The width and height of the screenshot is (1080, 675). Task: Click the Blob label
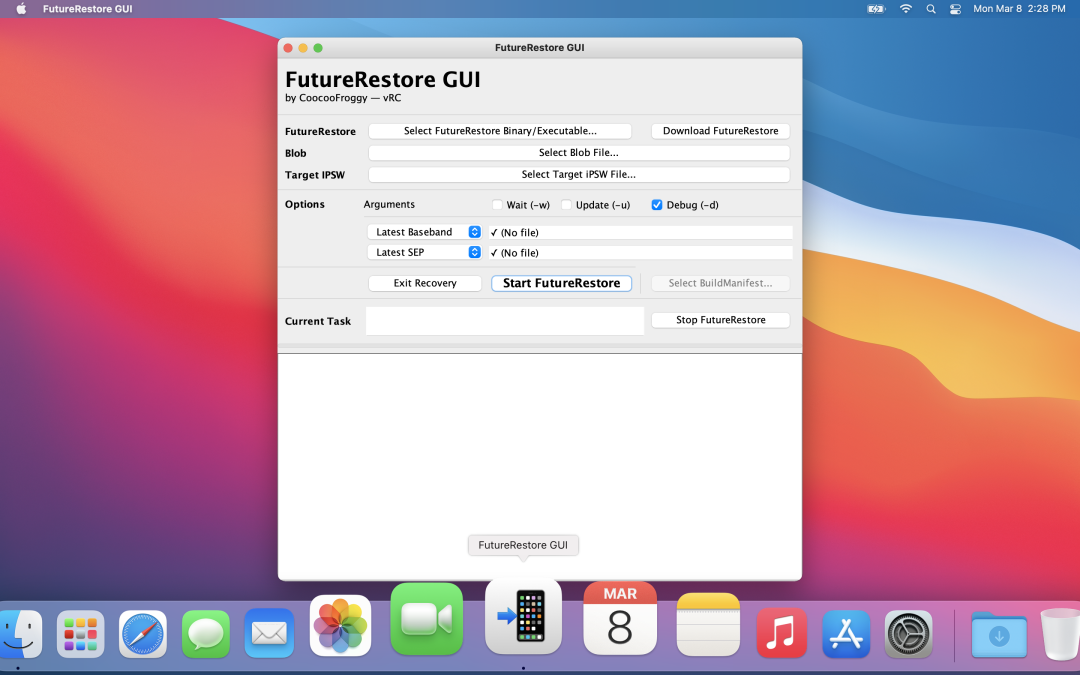coord(295,153)
